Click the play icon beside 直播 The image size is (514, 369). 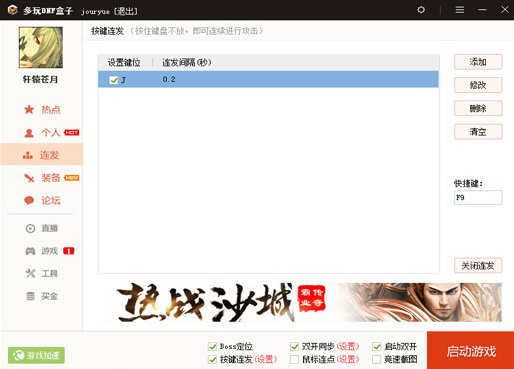click(x=30, y=228)
